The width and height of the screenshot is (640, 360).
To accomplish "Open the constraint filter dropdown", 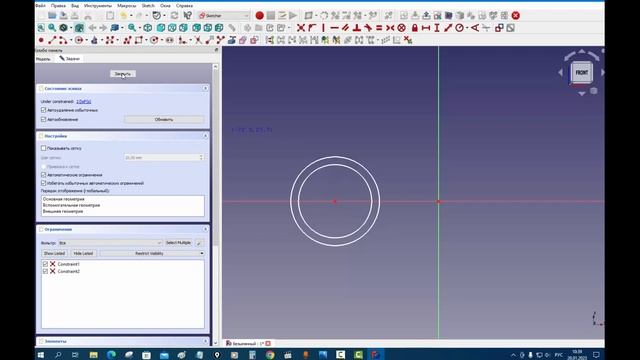I will 110,243.
